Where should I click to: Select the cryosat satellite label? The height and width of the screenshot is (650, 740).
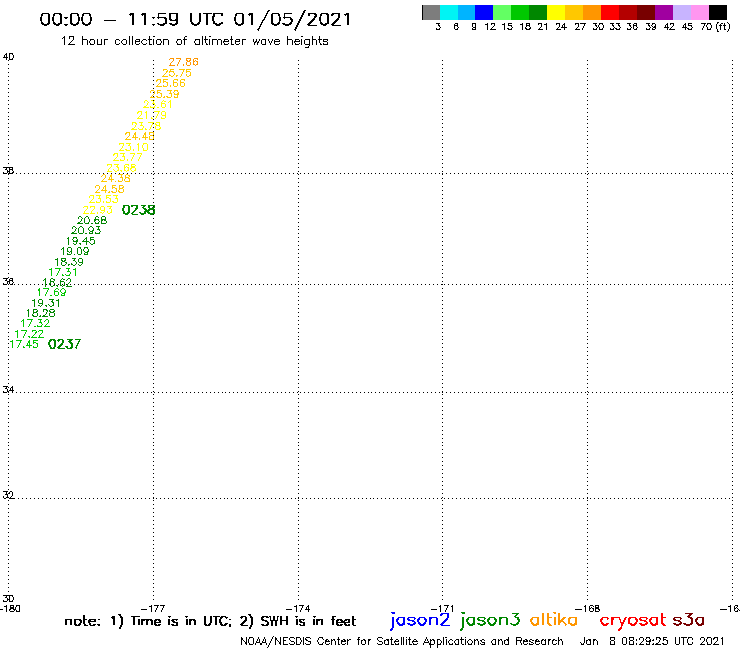click(x=633, y=620)
